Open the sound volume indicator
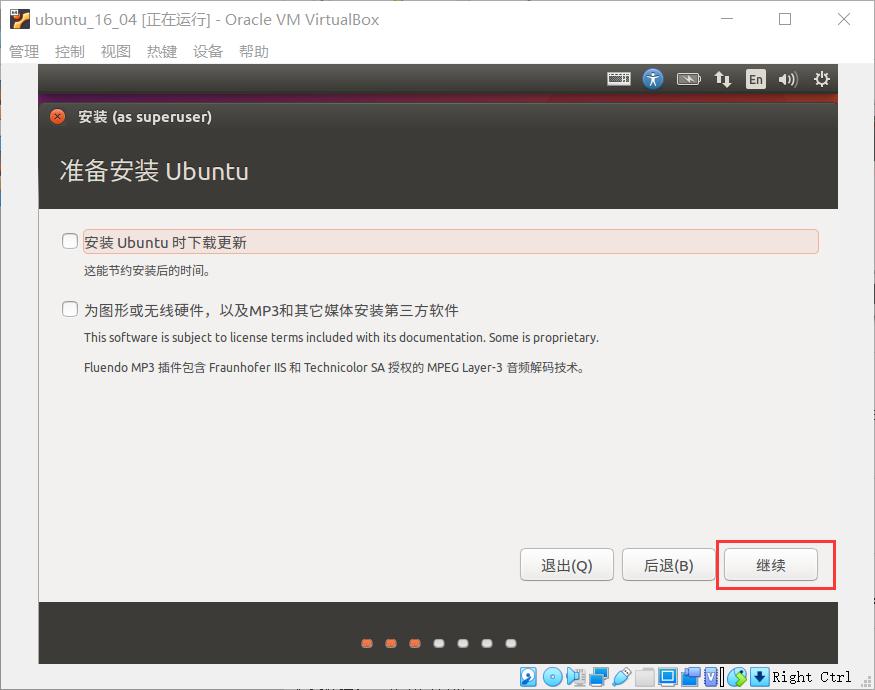This screenshot has width=875, height=690. pyautogui.click(x=788, y=79)
